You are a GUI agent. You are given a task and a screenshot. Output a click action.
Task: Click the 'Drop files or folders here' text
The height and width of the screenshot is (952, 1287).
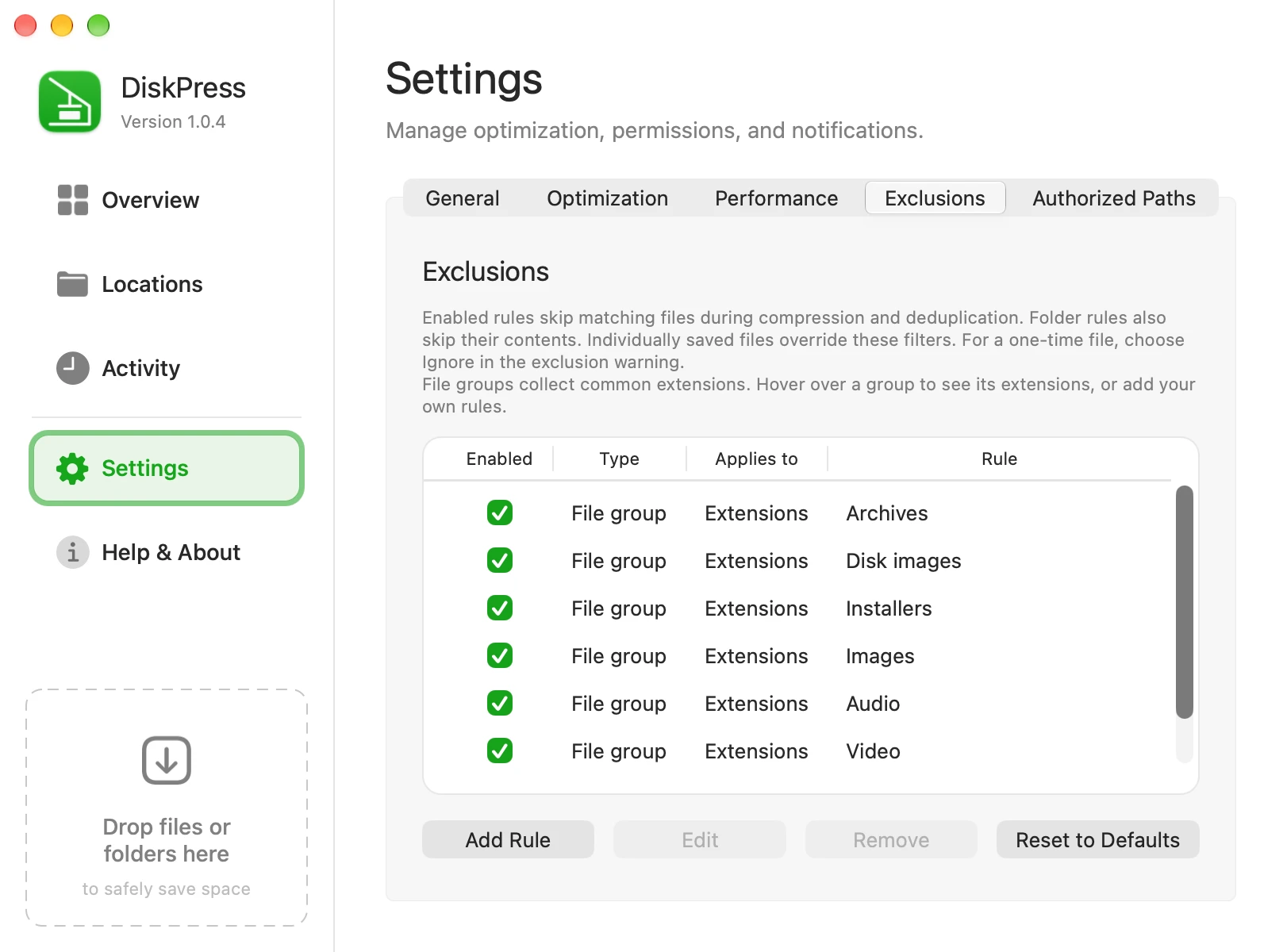(167, 840)
